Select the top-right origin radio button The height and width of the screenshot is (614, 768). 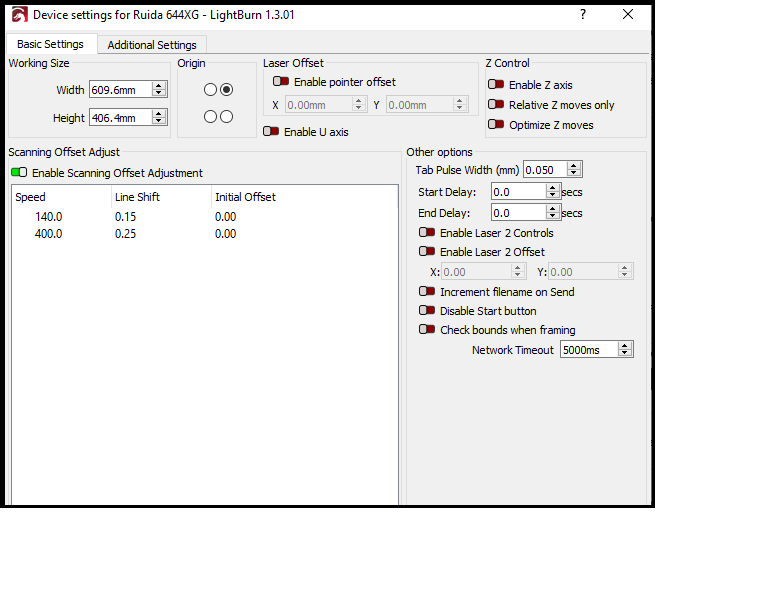(x=226, y=90)
